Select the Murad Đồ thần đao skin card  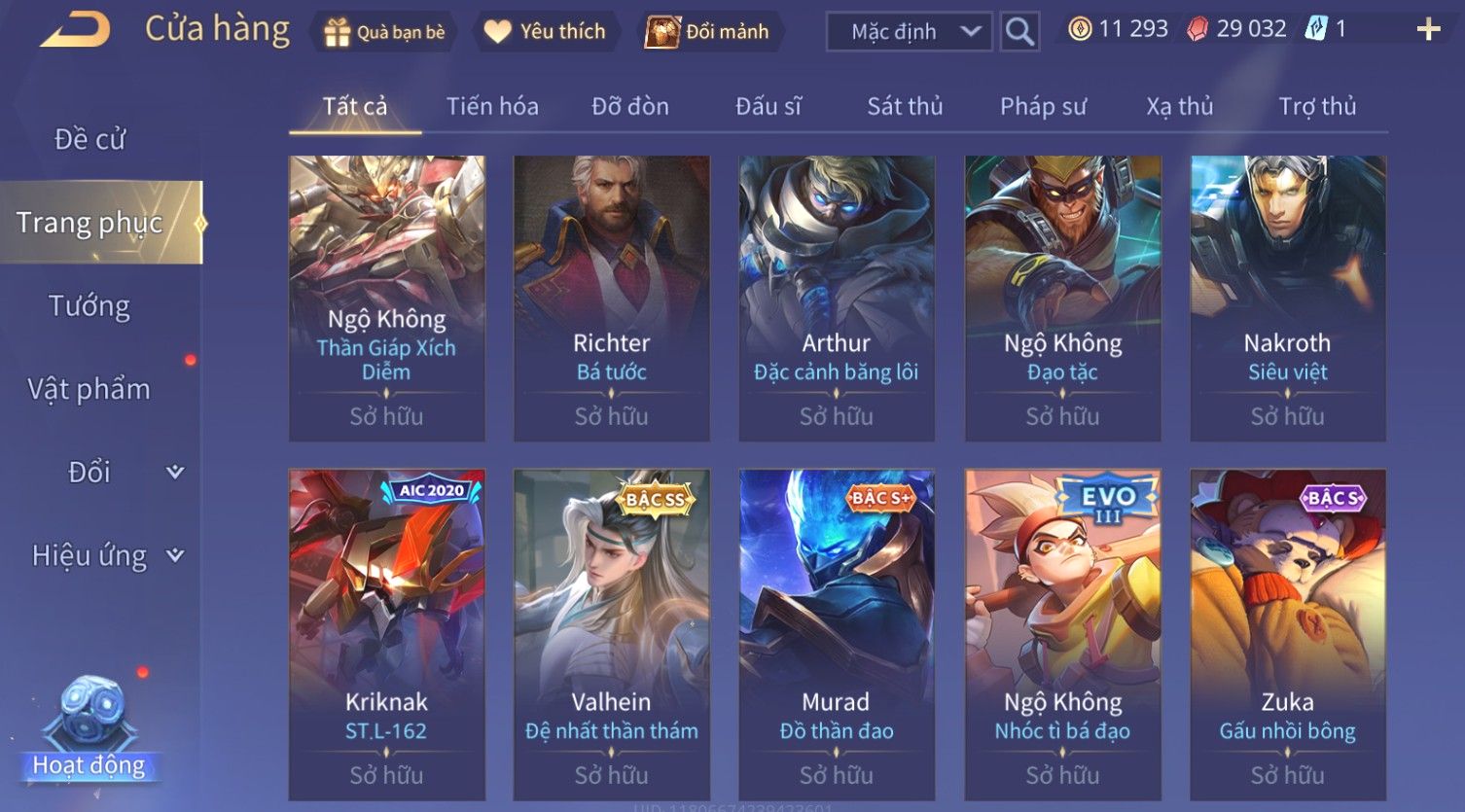[837, 635]
